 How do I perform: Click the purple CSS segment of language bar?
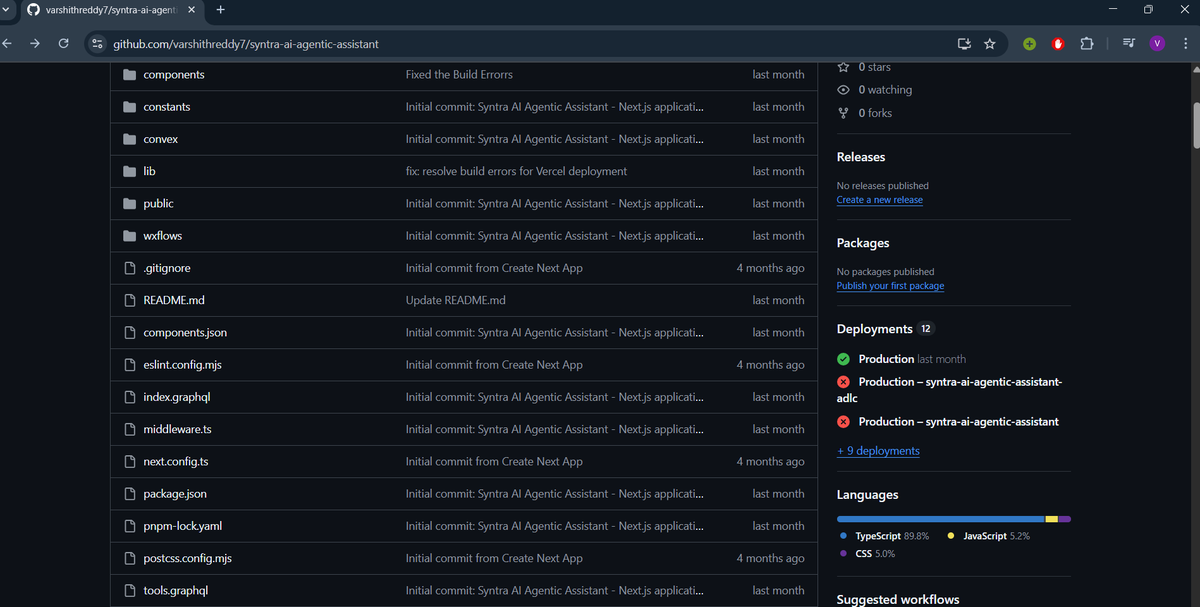pyautogui.click(x=1065, y=519)
